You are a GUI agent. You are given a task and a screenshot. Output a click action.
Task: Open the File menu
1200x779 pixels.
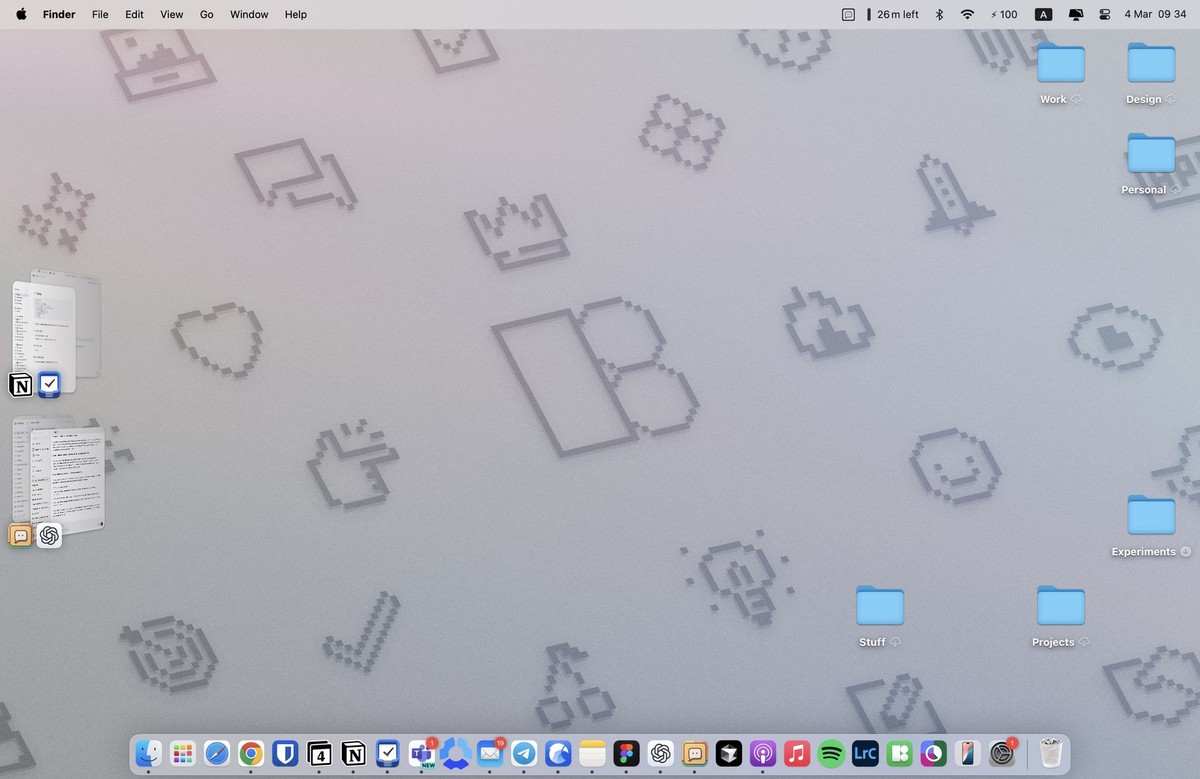(100, 14)
